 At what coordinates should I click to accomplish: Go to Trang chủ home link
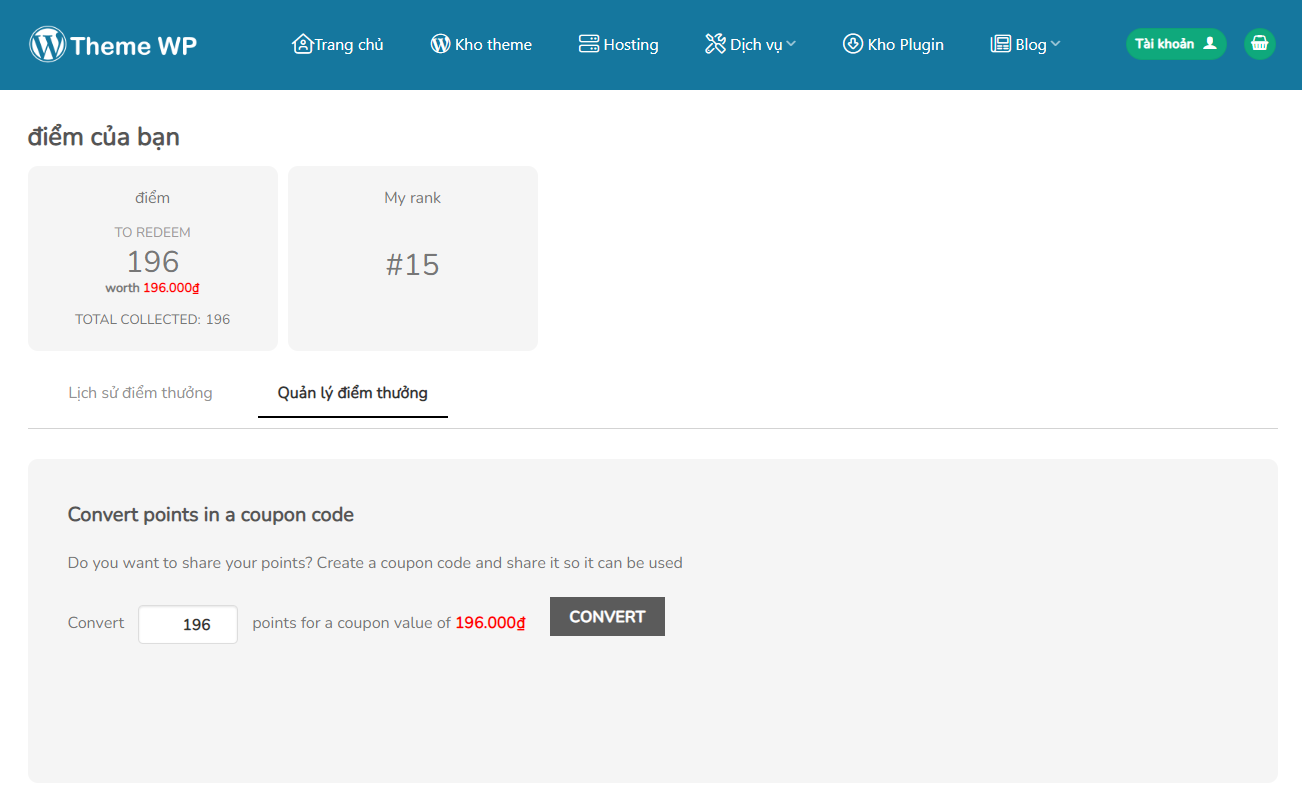click(x=348, y=45)
